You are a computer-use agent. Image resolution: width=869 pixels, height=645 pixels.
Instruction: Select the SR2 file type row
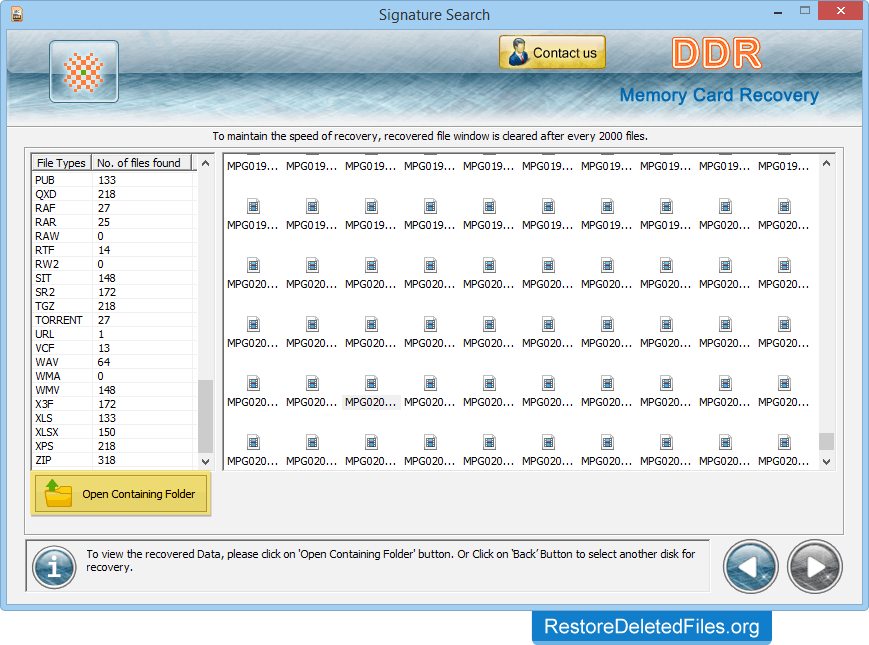coord(114,292)
